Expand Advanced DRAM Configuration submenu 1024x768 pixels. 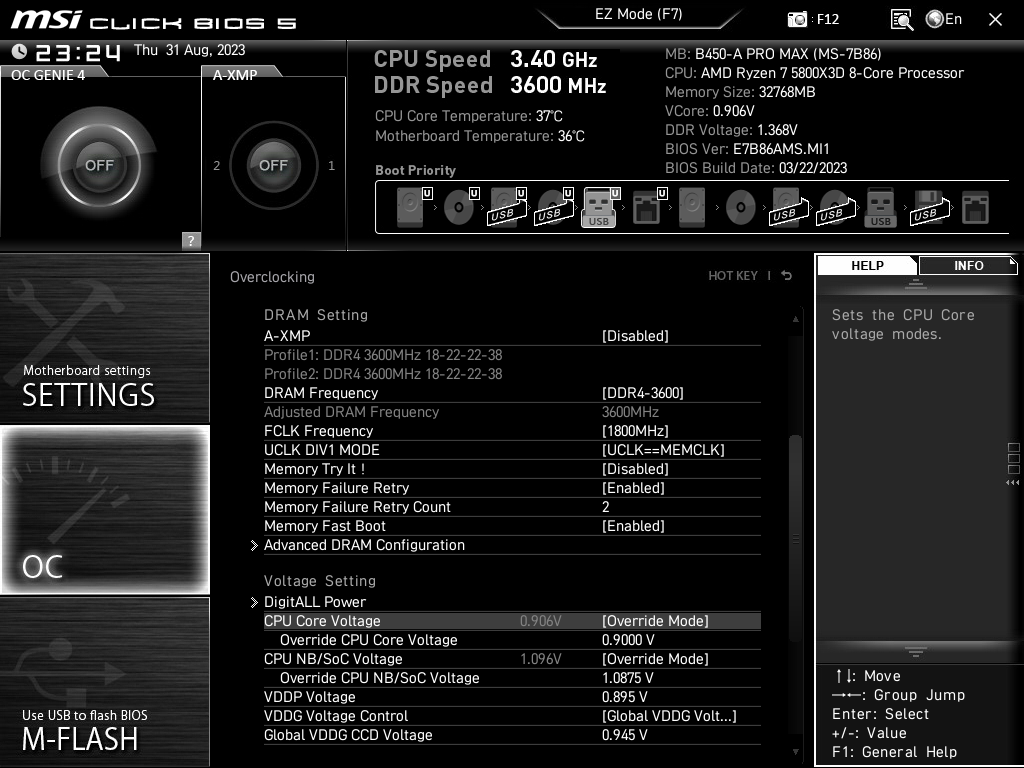(364, 545)
